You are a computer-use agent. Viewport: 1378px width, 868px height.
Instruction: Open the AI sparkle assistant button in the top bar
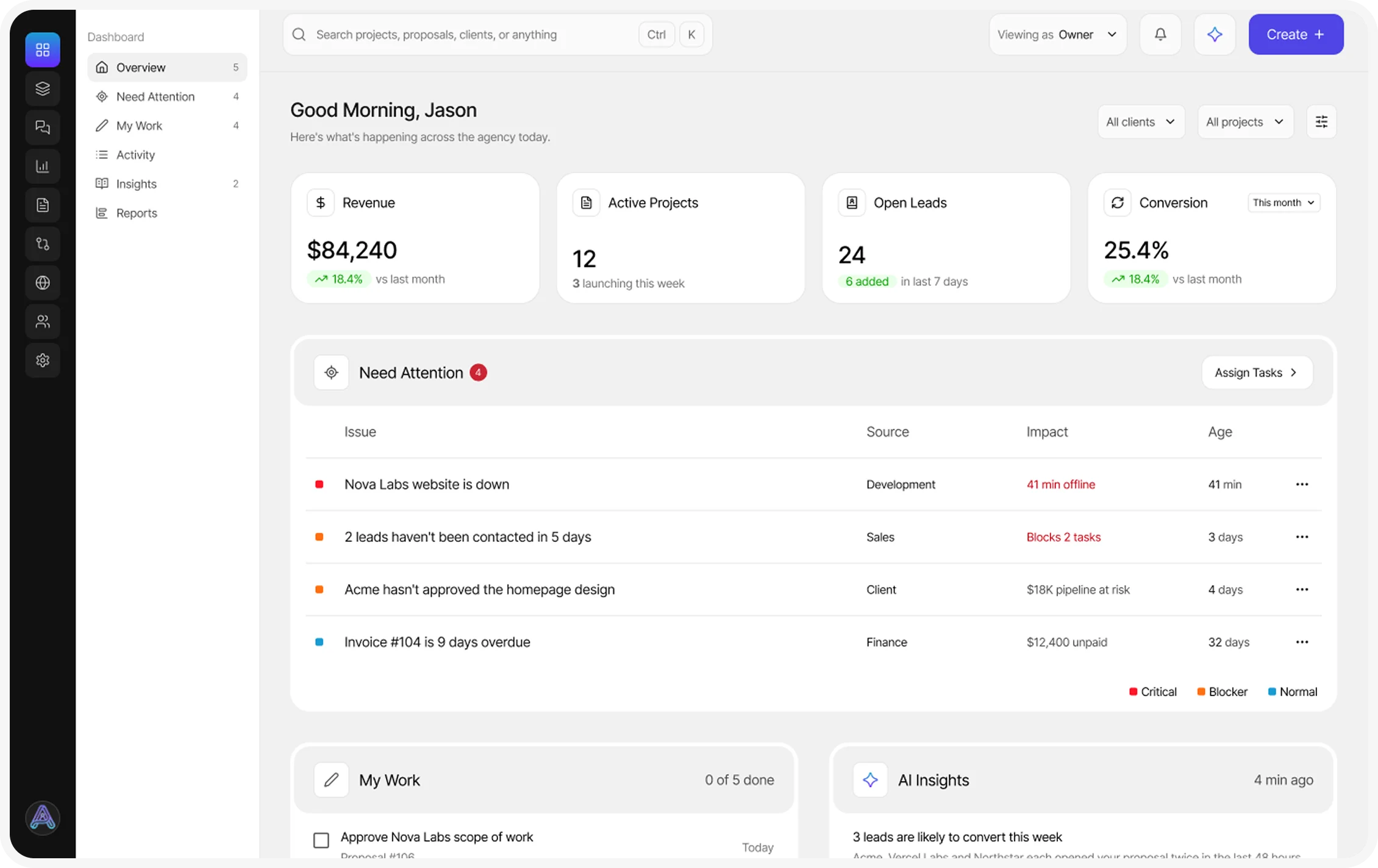(x=1215, y=35)
